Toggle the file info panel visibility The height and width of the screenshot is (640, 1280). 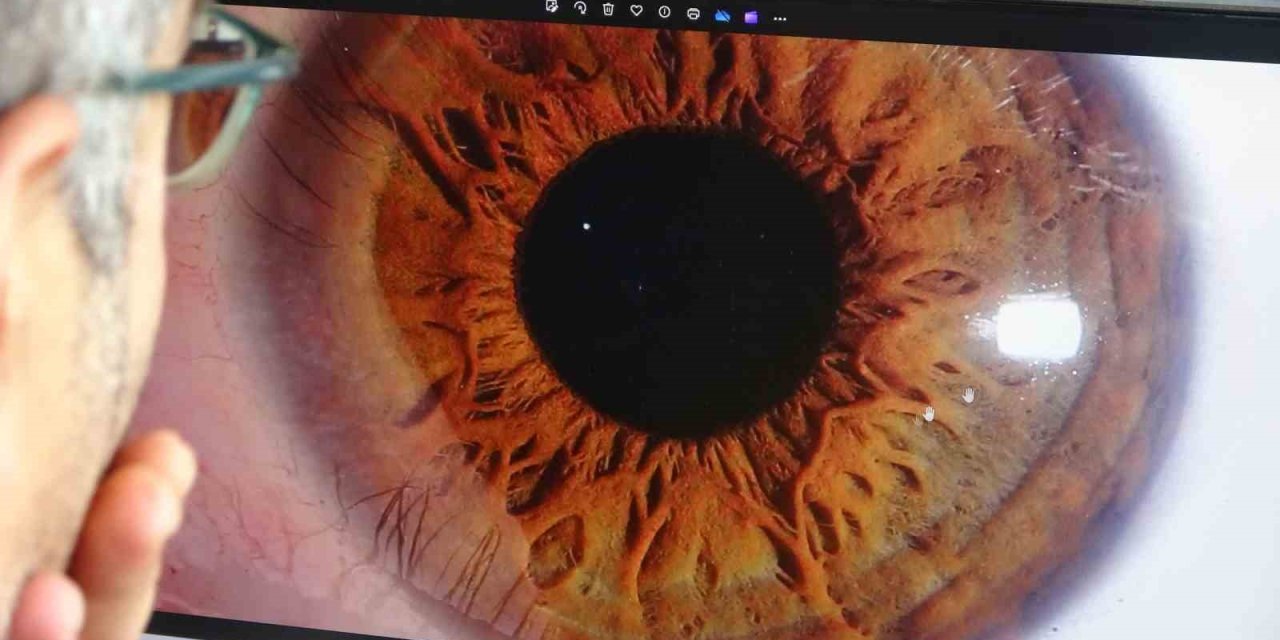point(665,10)
